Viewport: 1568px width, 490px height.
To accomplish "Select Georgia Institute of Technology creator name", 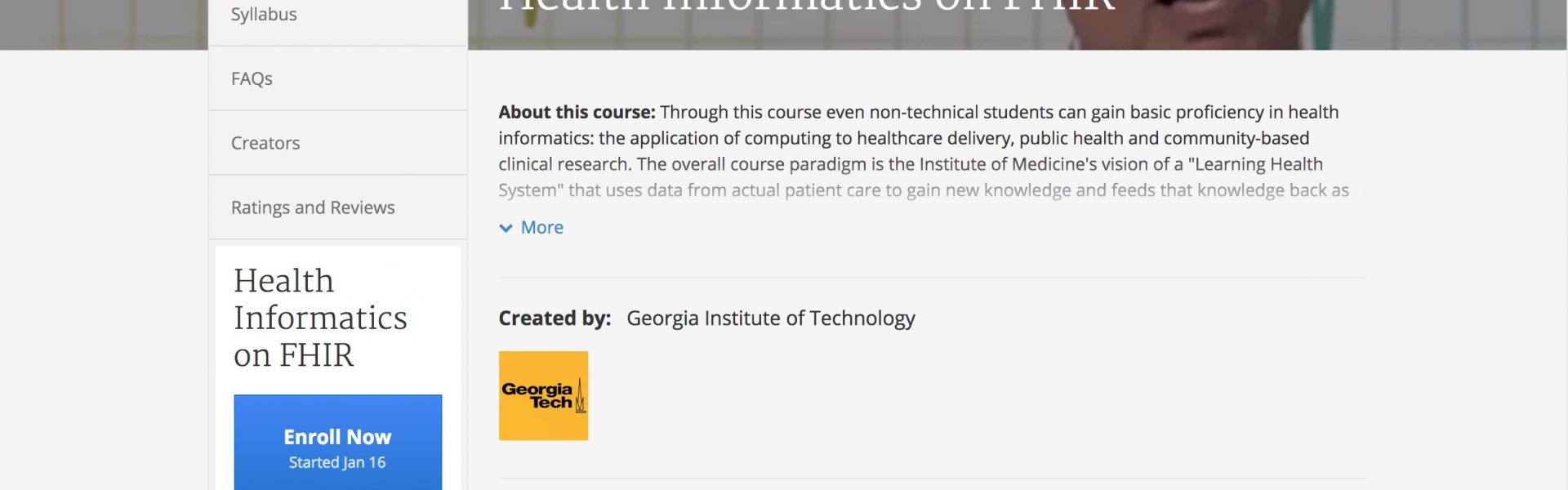I will [x=770, y=318].
